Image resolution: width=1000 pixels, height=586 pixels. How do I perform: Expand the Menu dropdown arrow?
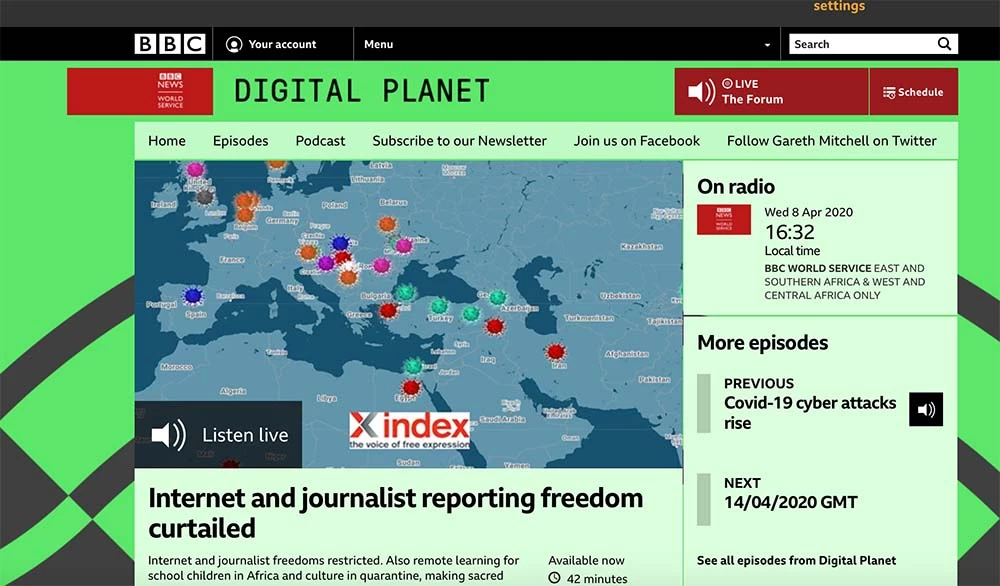[767, 45]
